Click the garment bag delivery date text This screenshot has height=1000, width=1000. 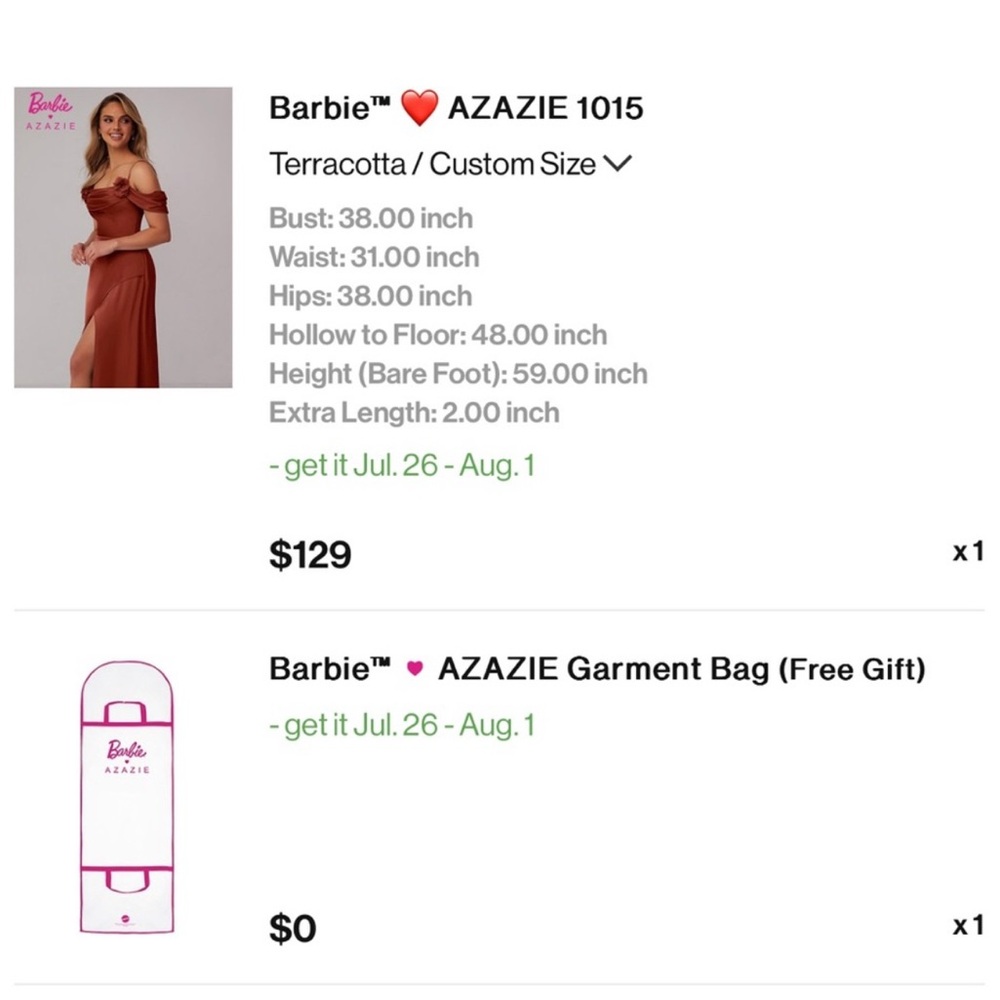tap(400, 724)
